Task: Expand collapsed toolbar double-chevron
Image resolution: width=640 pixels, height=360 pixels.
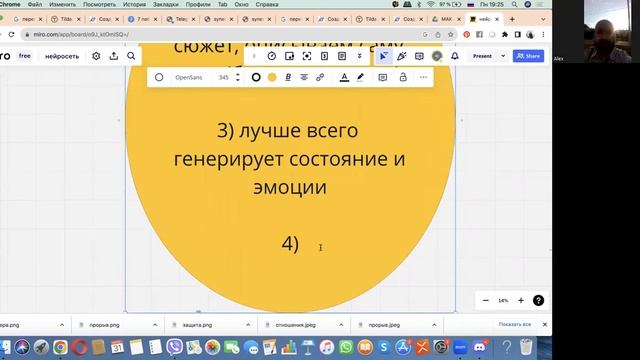Action: click(360, 56)
